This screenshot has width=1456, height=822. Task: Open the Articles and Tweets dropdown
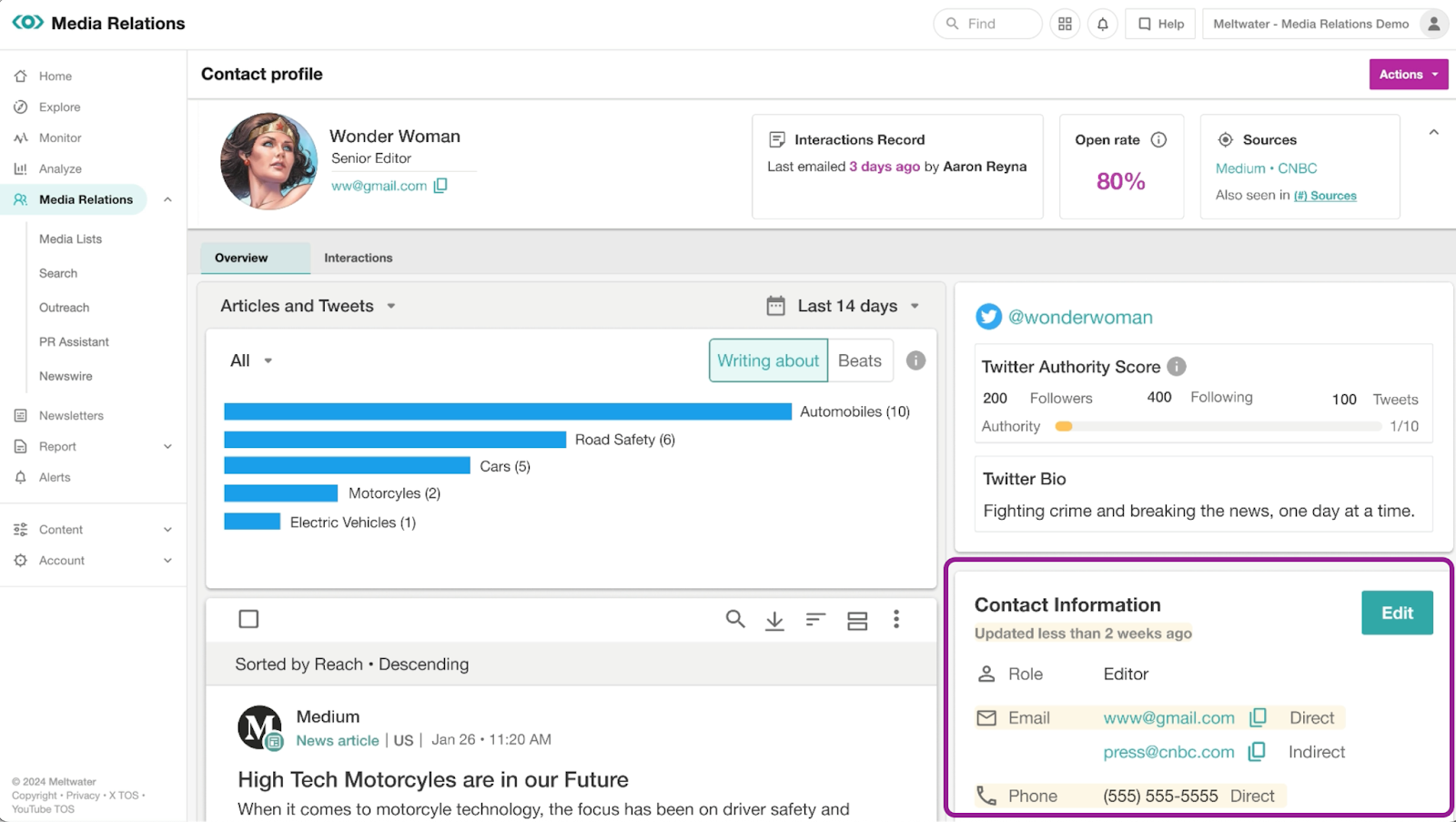(308, 306)
